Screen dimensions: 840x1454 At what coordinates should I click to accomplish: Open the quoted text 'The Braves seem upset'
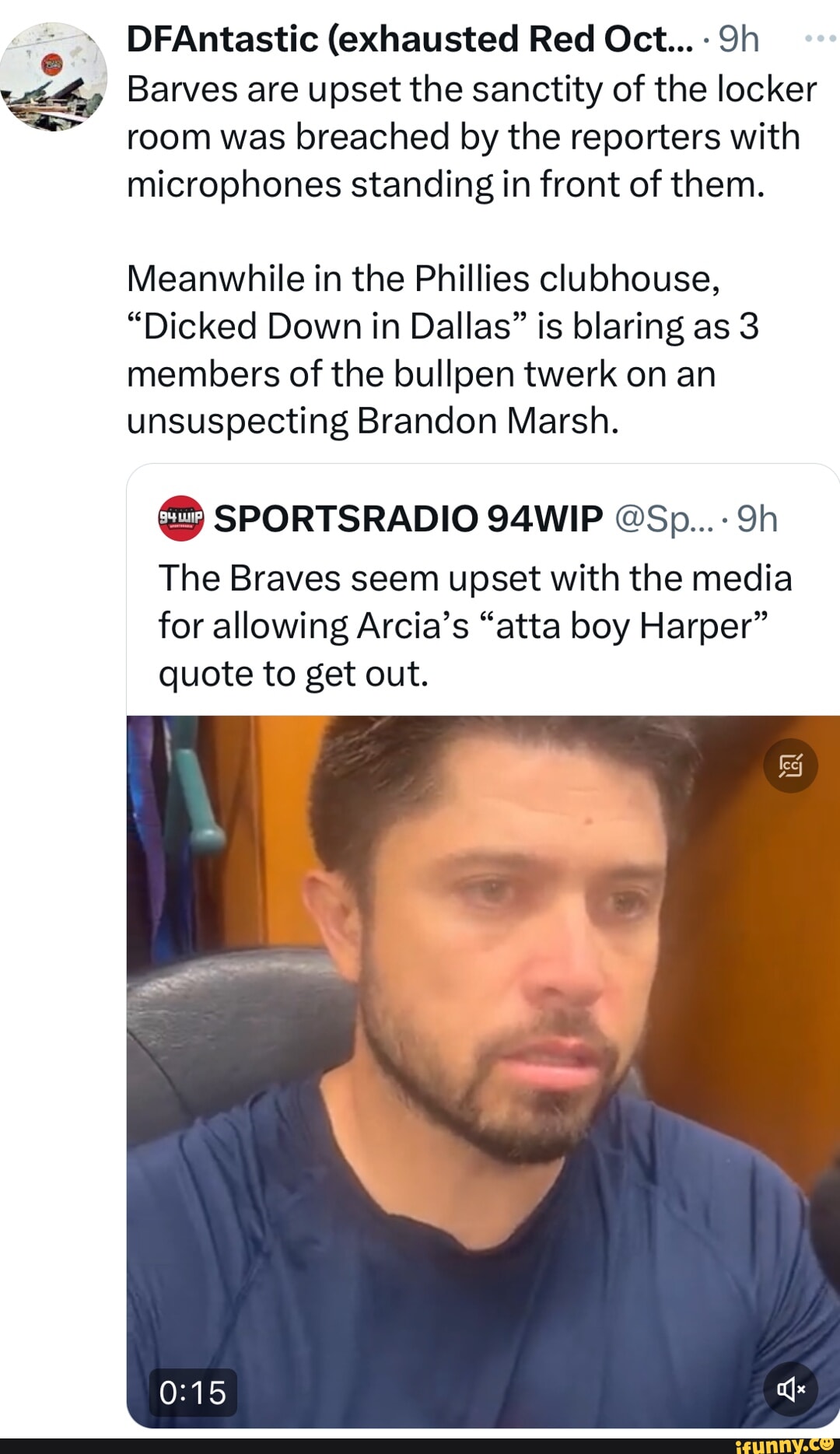(475, 625)
